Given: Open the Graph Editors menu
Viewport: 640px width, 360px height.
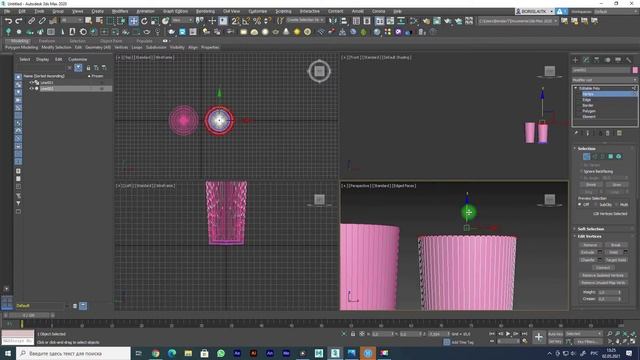Looking at the screenshot, I should [x=175, y=11].
